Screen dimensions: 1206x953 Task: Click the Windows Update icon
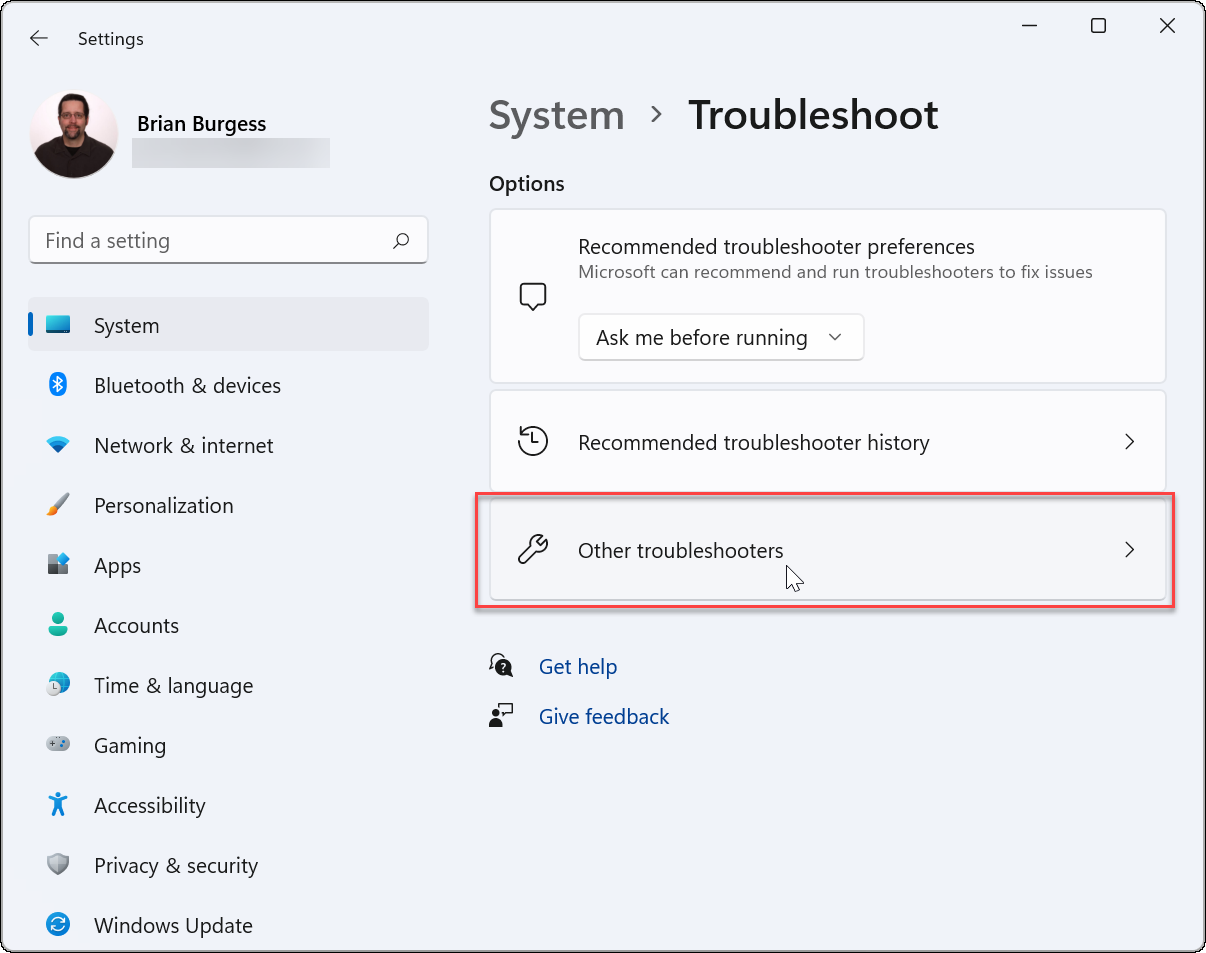[x=57, y=925]
